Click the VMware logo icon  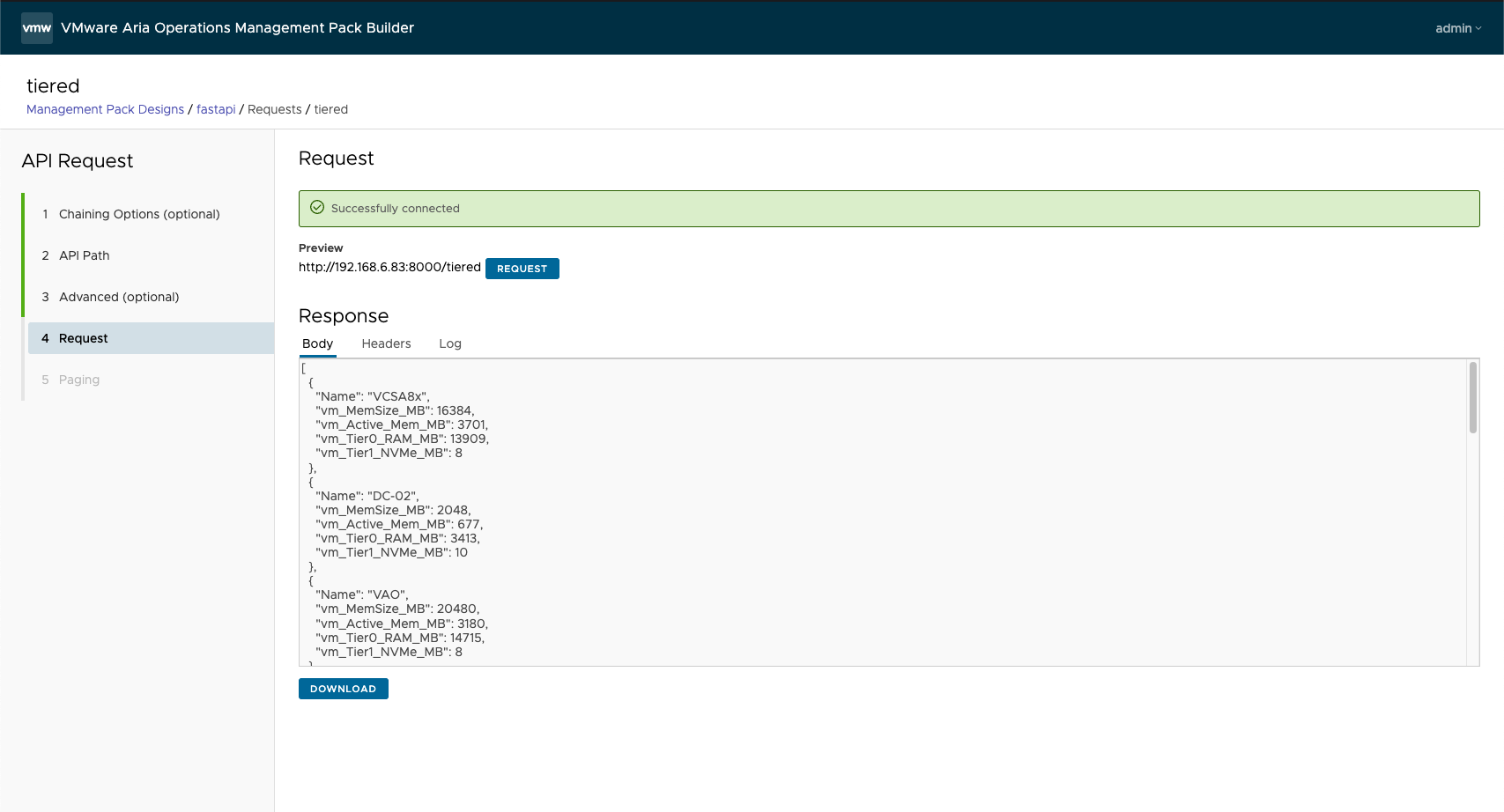click(37, 28)
